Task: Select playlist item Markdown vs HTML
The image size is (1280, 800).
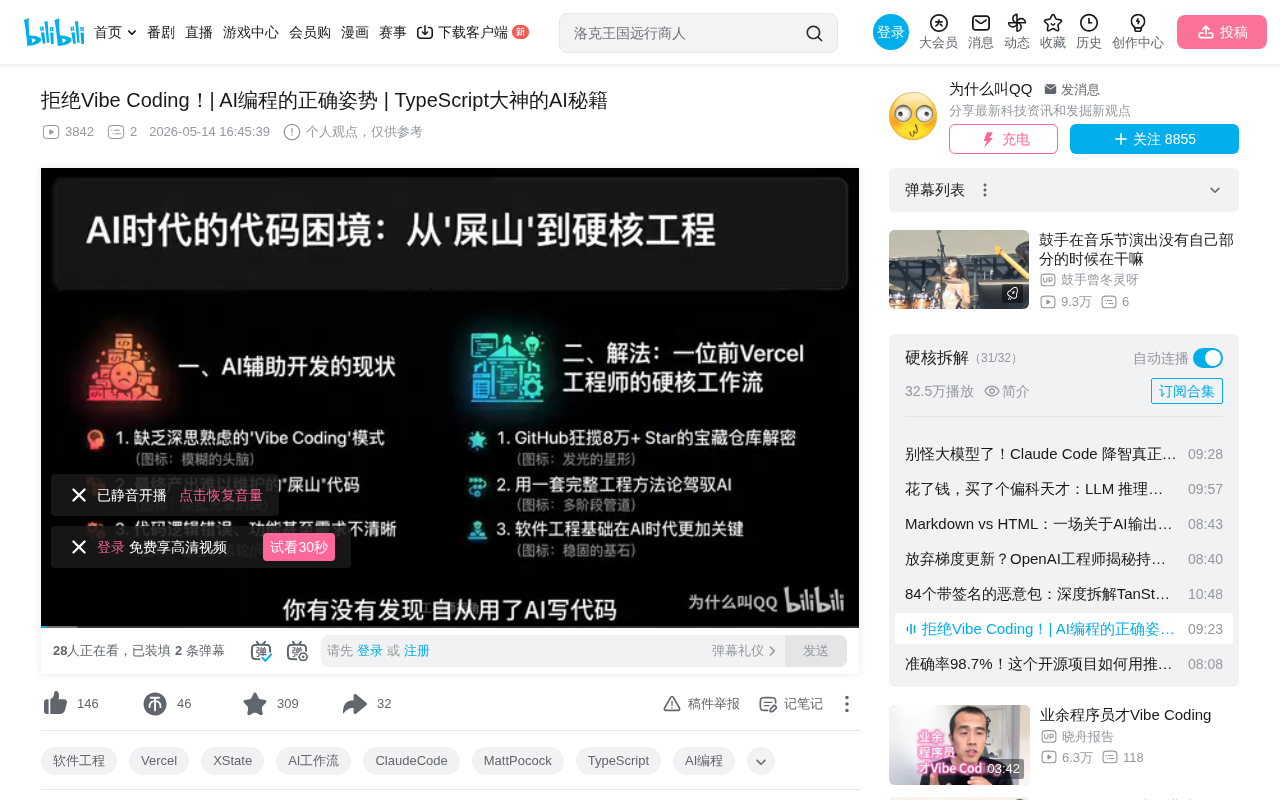Action: point(1064,524)
